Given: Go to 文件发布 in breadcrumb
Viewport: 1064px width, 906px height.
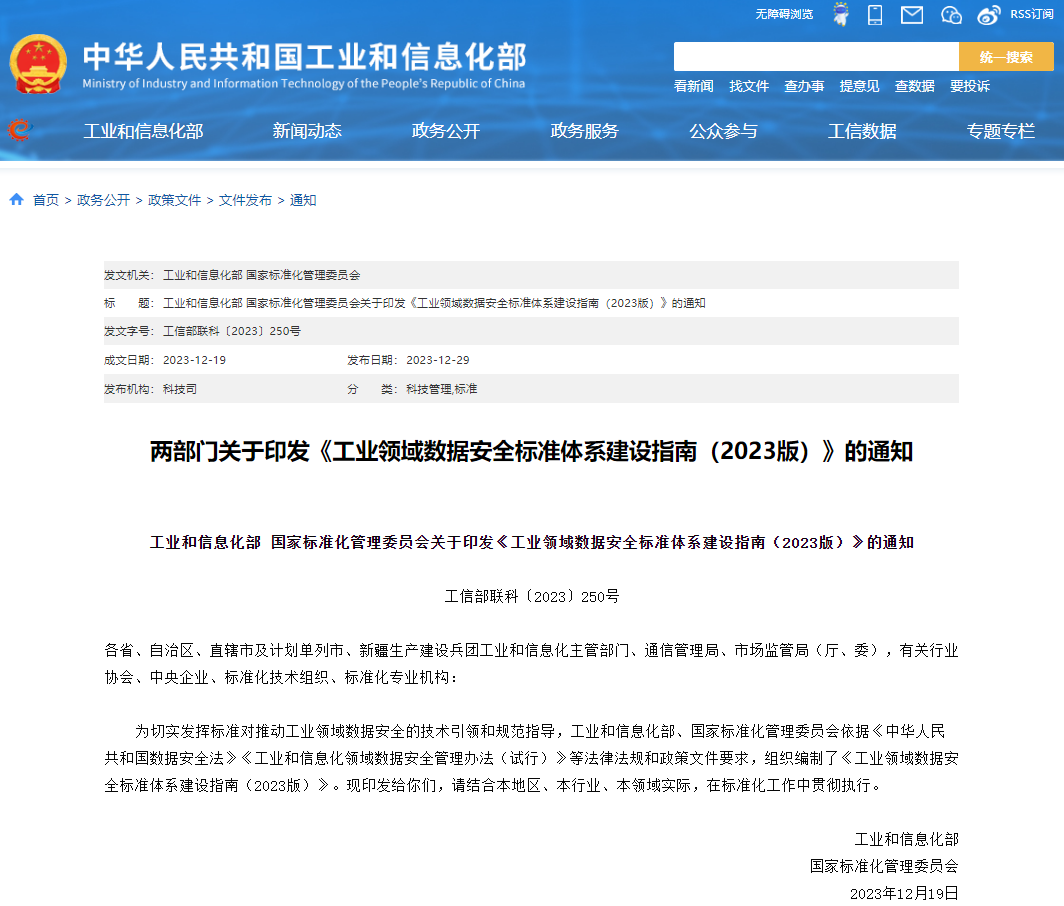Looking at the screenshot, I should click(x=245, y=200).
